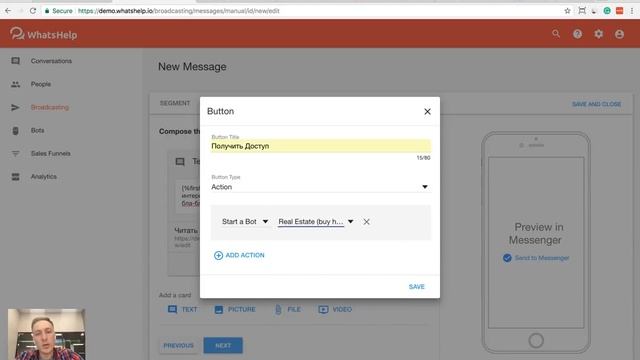Click the Add Action plus icon

point(218,256)
